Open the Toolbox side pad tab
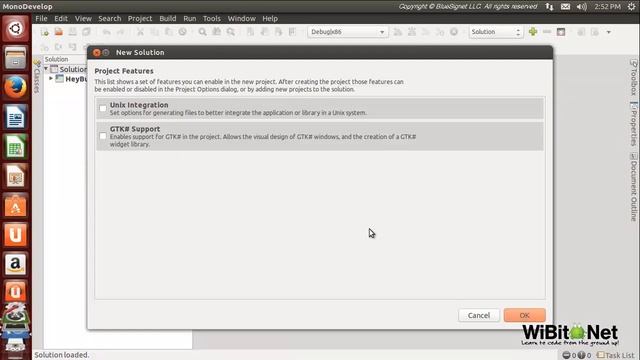The width and height of the screenshot is (640, 360). (x=633, y=77)
